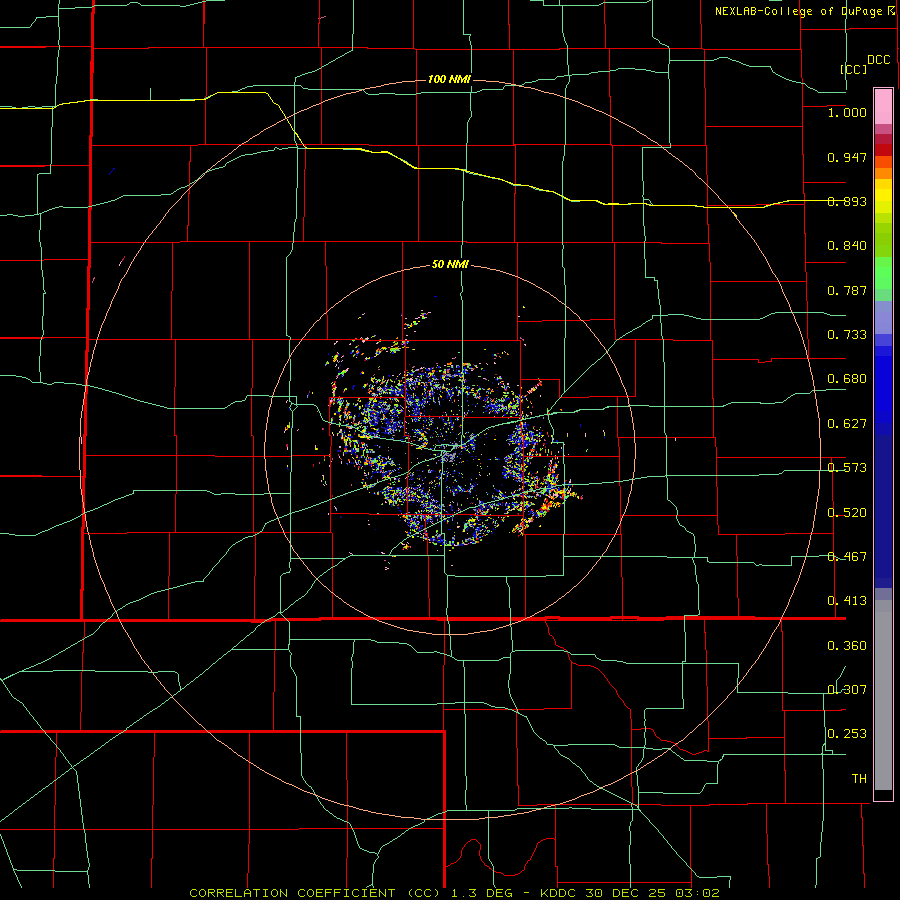The width and height of the screenshot is (900, 900).
Task: Pick the light pink segment of the color bar
Action: [883, 107]
